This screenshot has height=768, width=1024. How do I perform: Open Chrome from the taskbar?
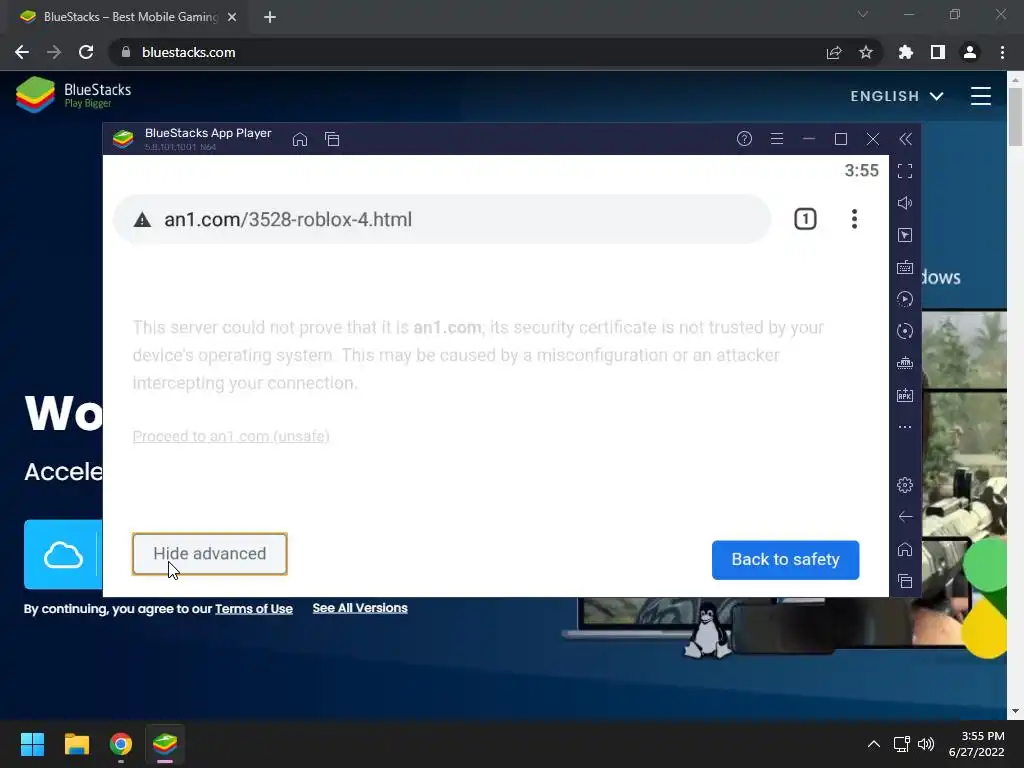(x=121, y=744)
